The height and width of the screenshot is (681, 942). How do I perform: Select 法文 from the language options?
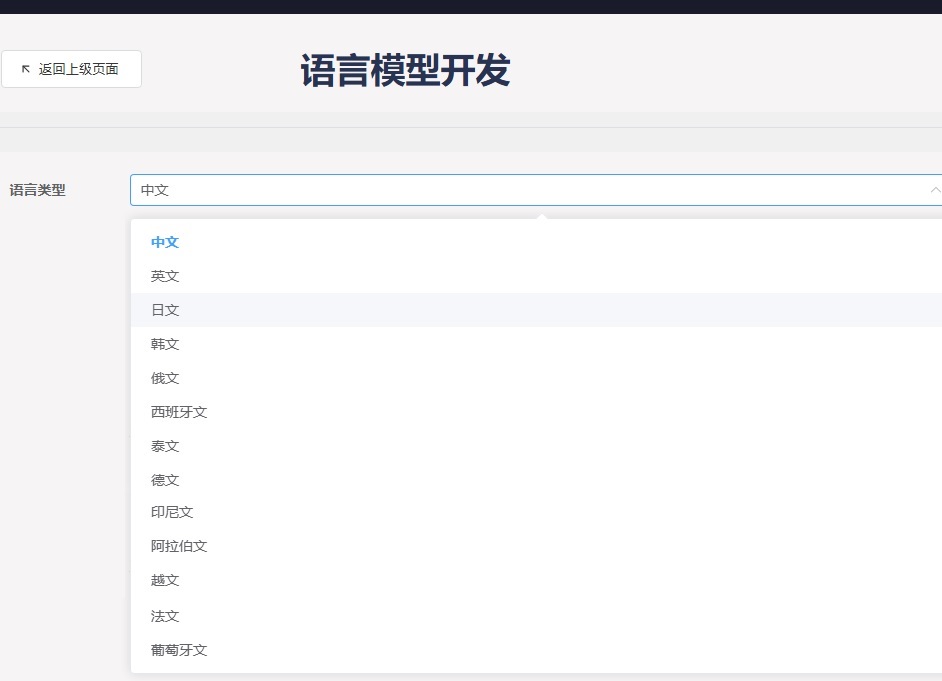(165, 616)
